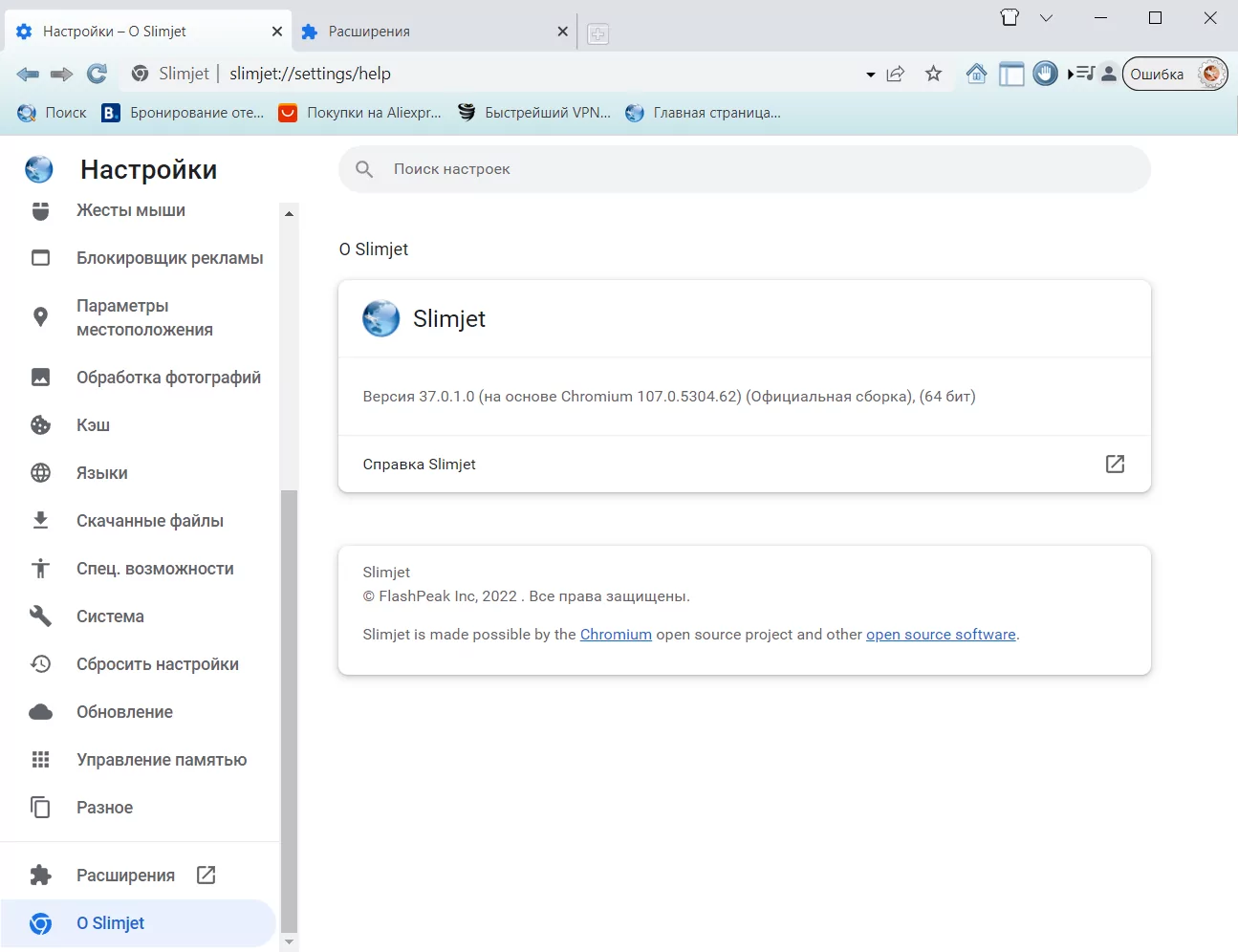
Task: Click the external-link icon for Справка Slimjet
Action: 1115,464
